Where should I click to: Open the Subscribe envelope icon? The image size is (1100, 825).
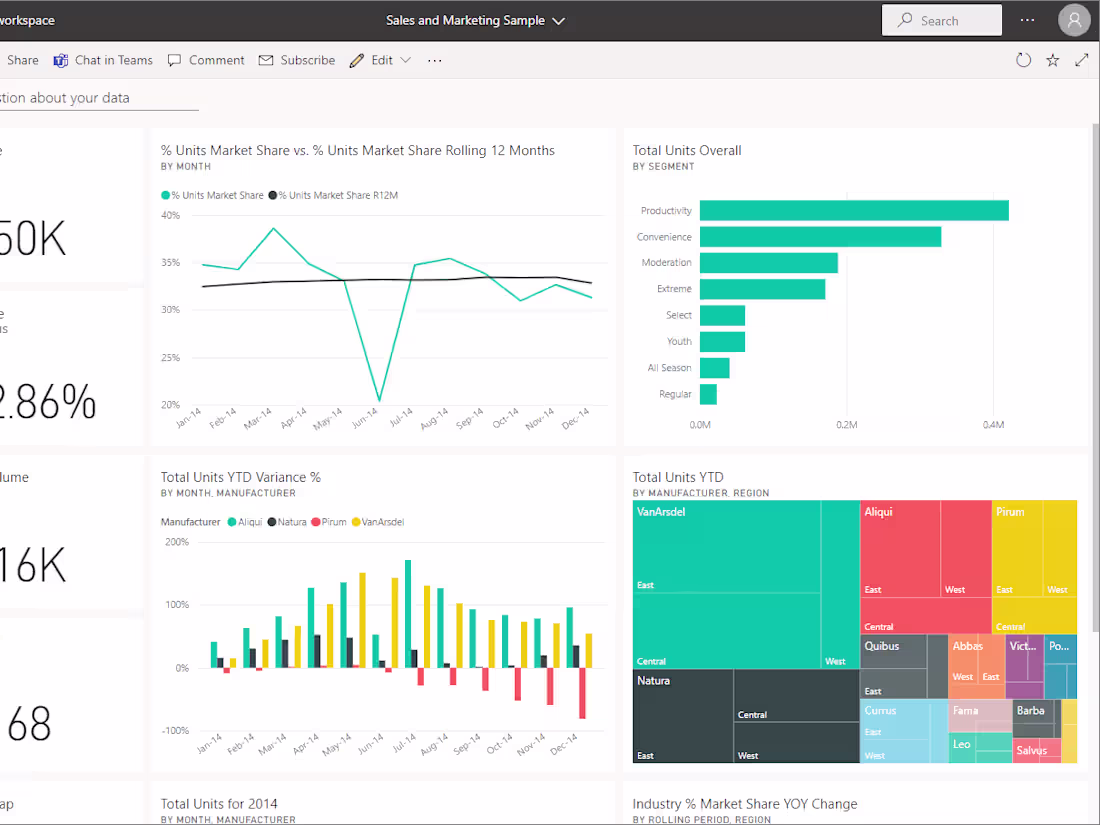[x=265, y=60]
